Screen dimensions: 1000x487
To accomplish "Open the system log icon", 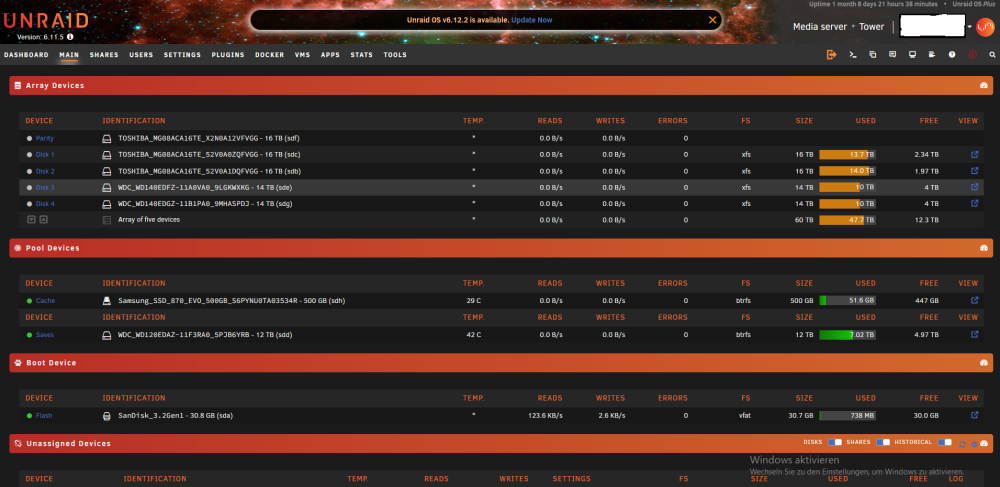I will 932,55.
